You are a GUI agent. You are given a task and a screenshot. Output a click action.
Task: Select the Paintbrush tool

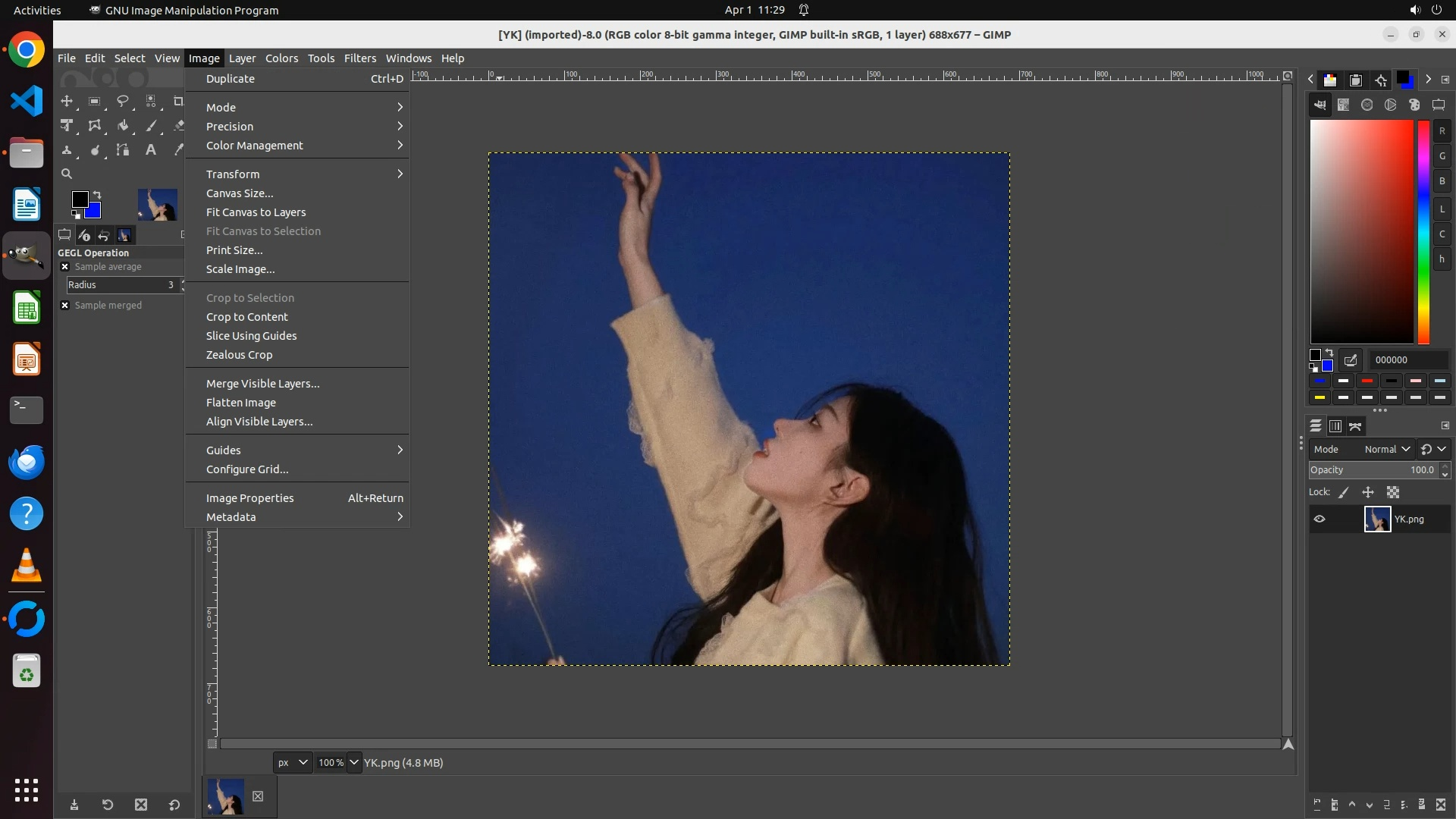pos(151,126)
